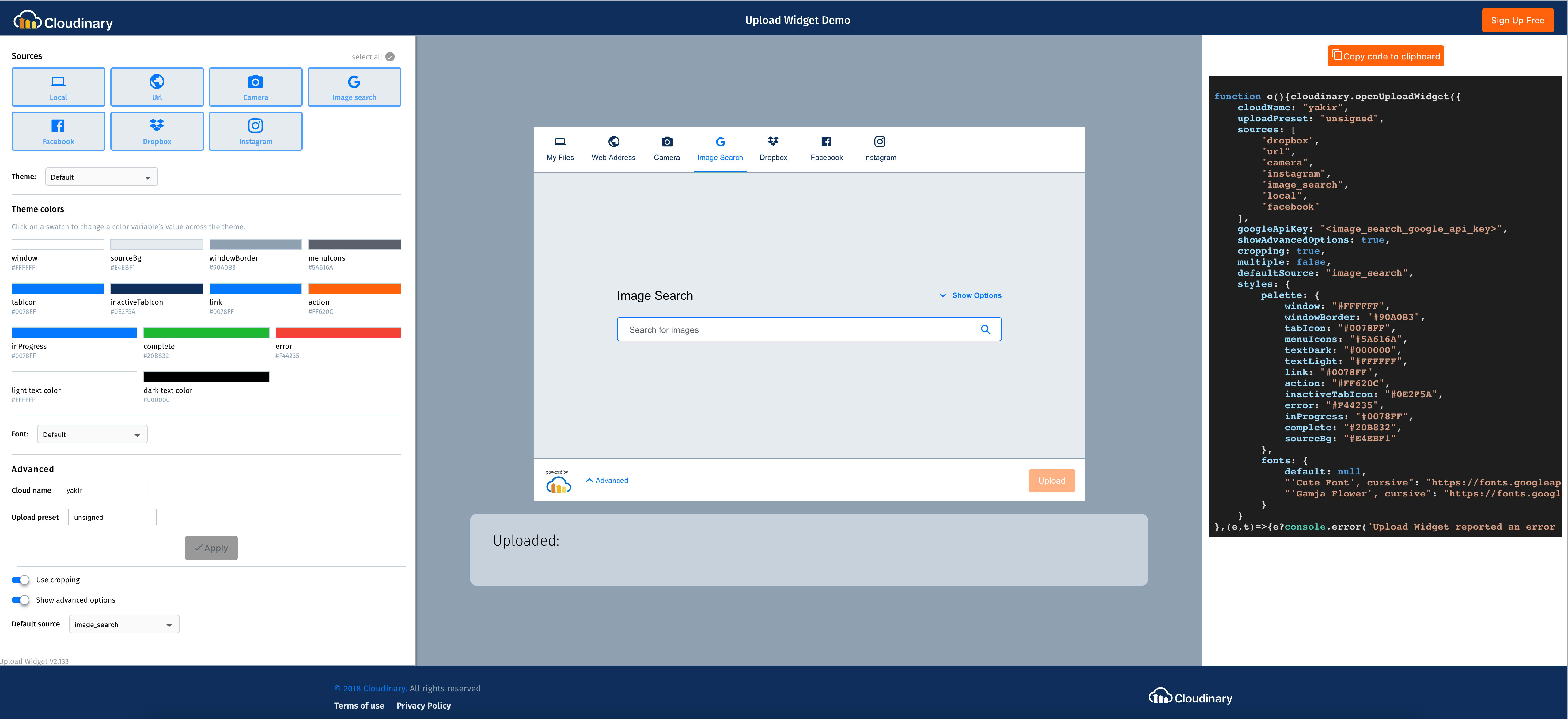Click the dark text color swatch
1568x719 pixels.
click(206, 377)
